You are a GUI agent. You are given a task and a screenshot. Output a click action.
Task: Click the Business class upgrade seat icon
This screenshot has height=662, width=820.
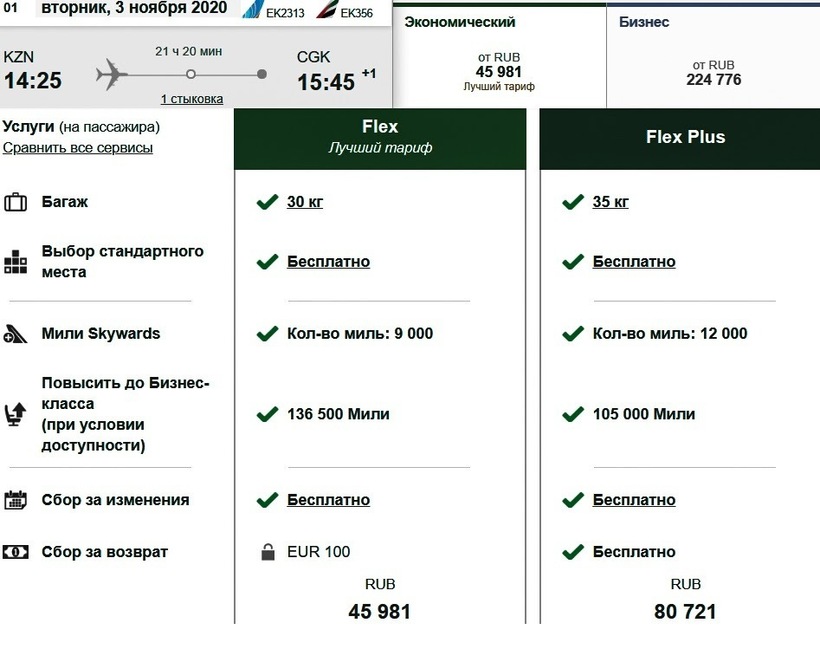click(x=15, y=414)
